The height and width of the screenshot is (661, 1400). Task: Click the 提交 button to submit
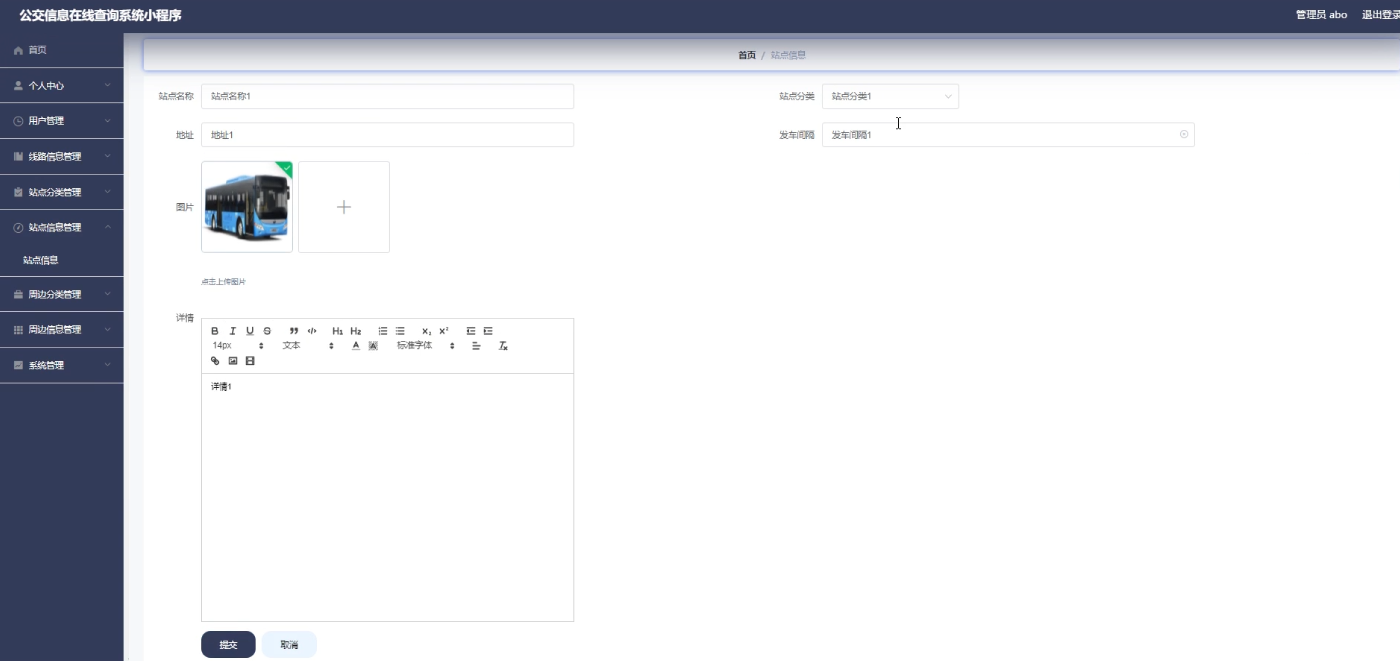click(x=227, y=644)
